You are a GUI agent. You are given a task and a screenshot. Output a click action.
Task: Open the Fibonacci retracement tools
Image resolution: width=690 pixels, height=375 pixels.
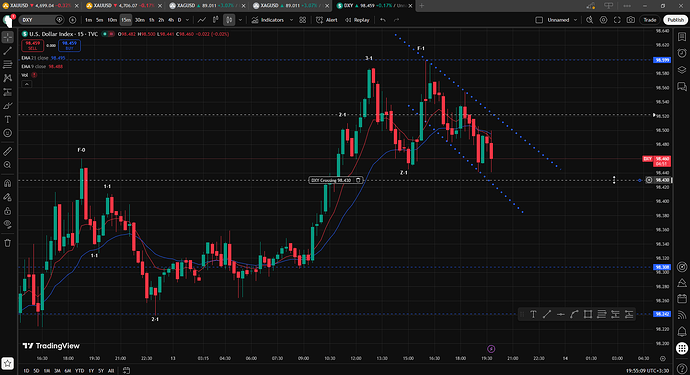coord(7,65)
